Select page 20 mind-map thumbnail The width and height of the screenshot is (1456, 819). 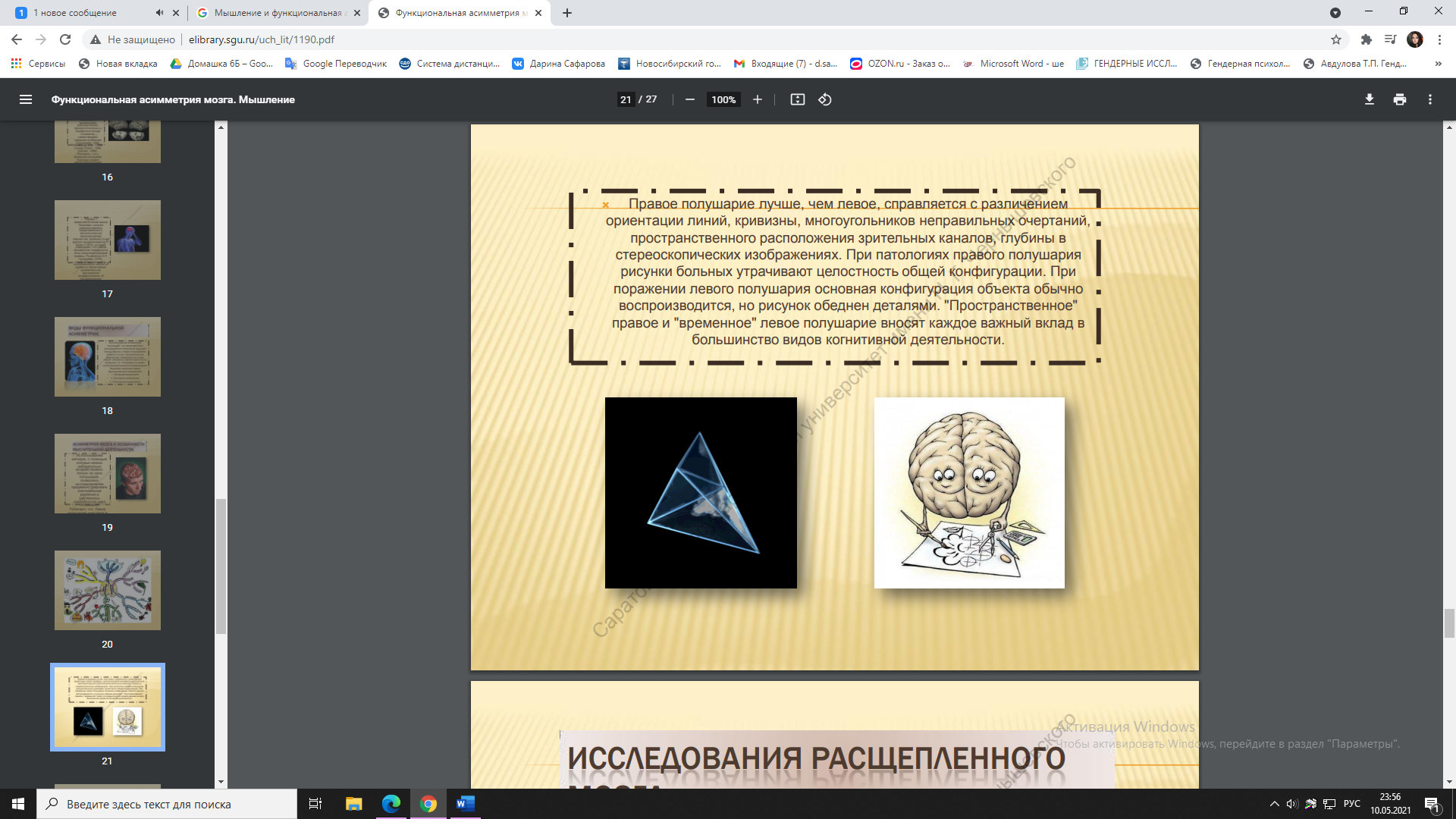coord(108,591)
